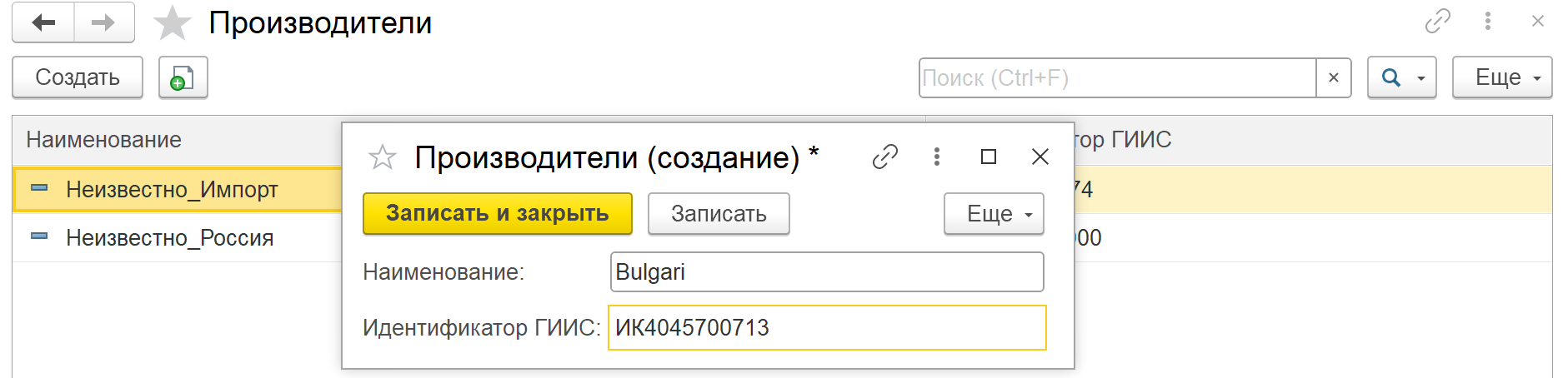Image resolution: width=1568 pixels, height=378 pixels.
Task: Open the Еще menu in main toolbar
Action: click(x=1502, y=77)
